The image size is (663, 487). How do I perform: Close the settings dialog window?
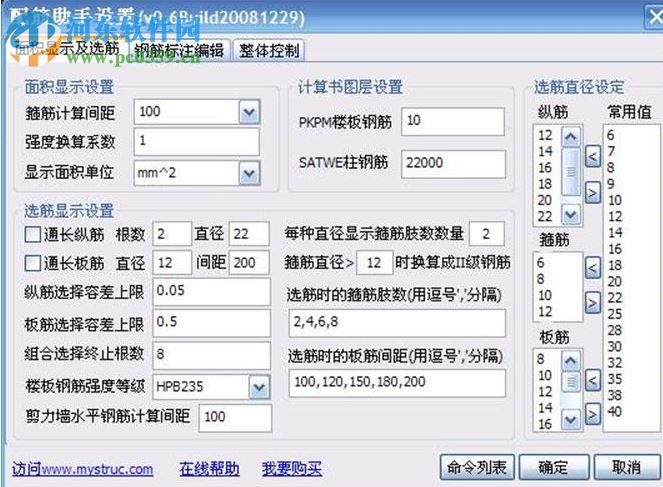coord(655,17)
